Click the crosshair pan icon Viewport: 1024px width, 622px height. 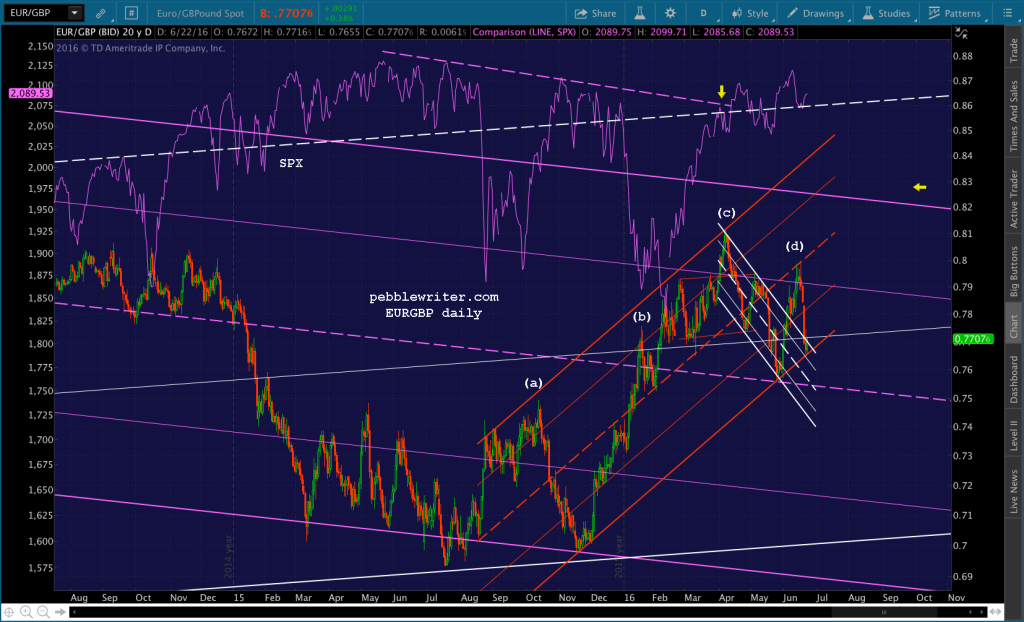click(x=9, y=612)
